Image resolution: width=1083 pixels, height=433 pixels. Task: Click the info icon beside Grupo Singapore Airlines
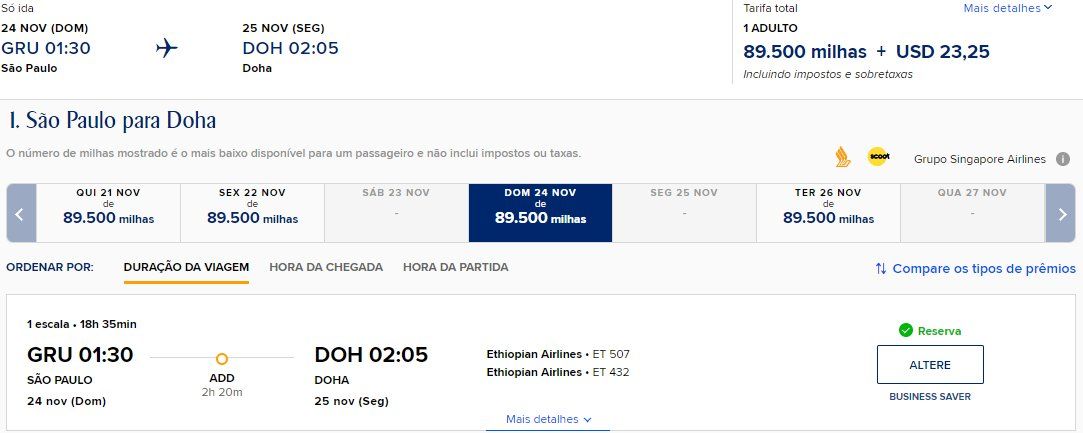(x=1063, y=160)
